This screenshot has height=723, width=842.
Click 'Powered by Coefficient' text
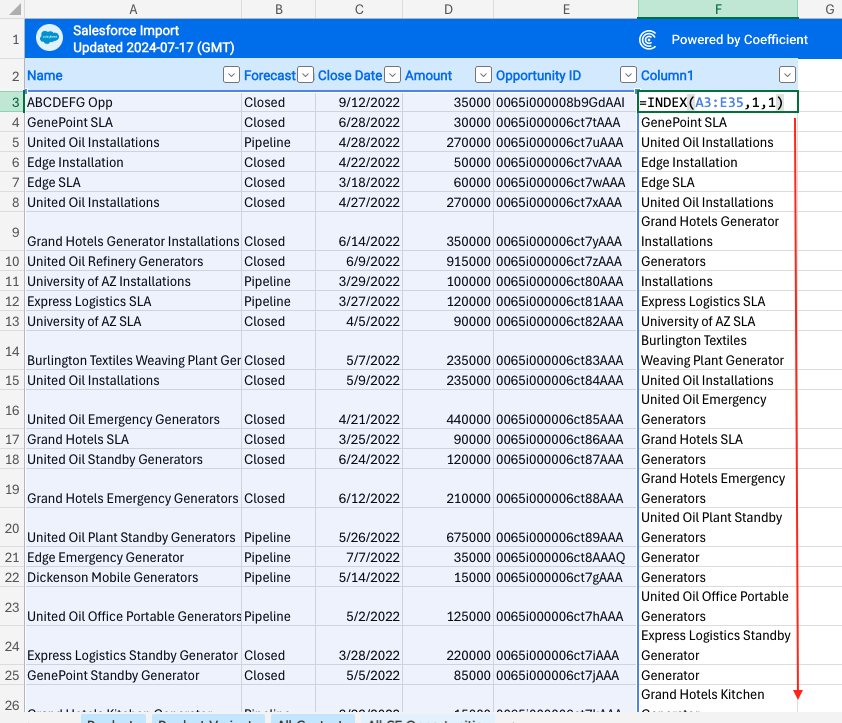tap(739, 40)
